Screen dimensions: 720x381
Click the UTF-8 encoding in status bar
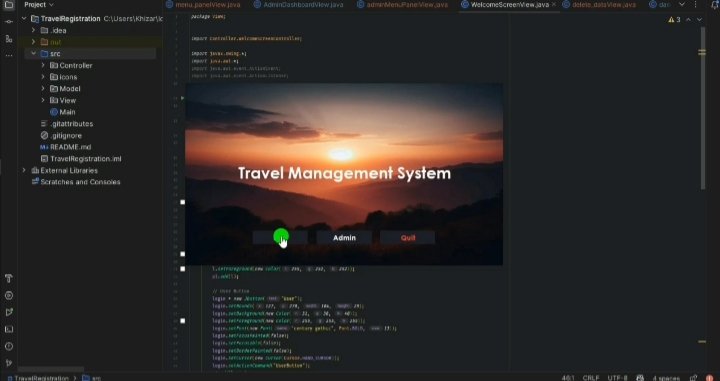point(618,378)
